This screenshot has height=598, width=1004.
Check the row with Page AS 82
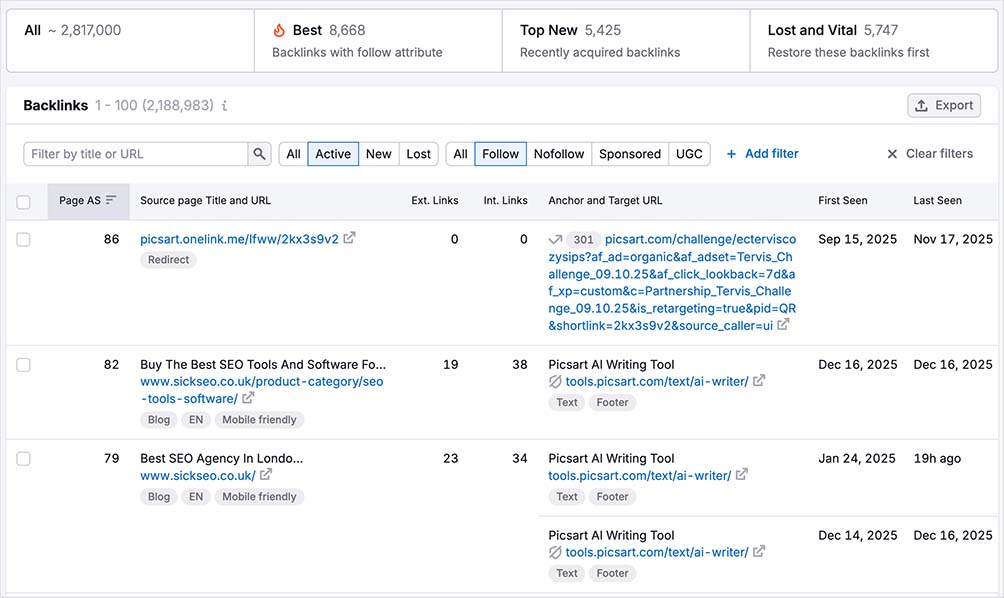click(24, 365)
